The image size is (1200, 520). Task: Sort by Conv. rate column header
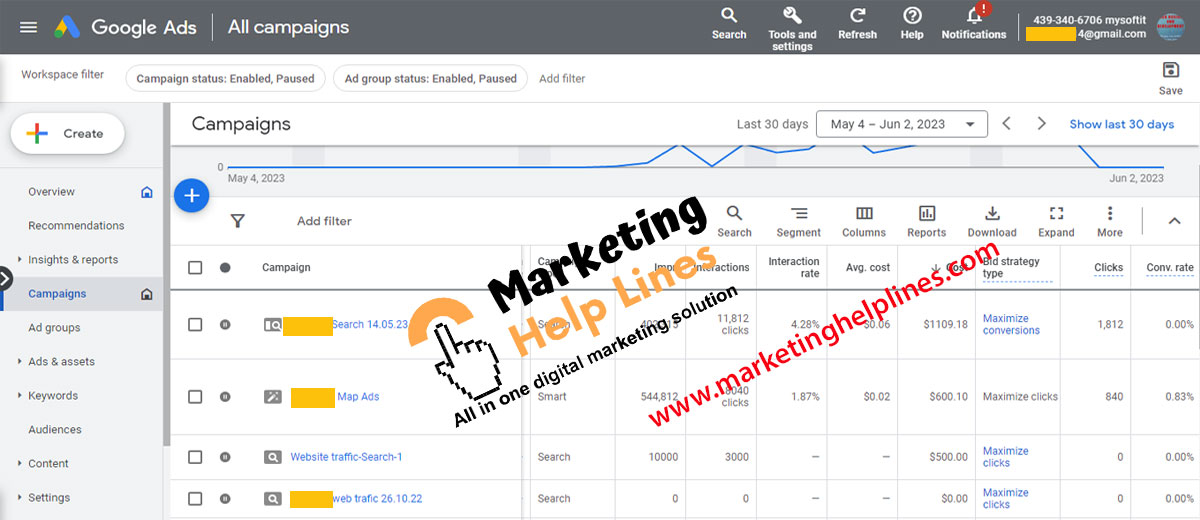1170,268
